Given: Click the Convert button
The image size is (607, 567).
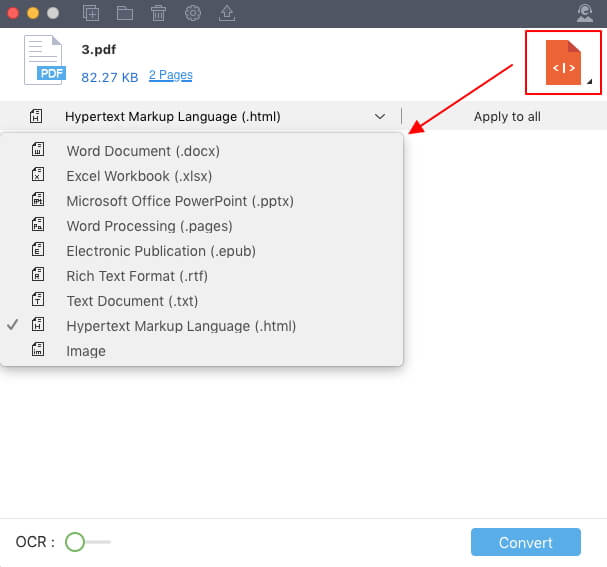Looking at the screenshot, I should (526, 542).
